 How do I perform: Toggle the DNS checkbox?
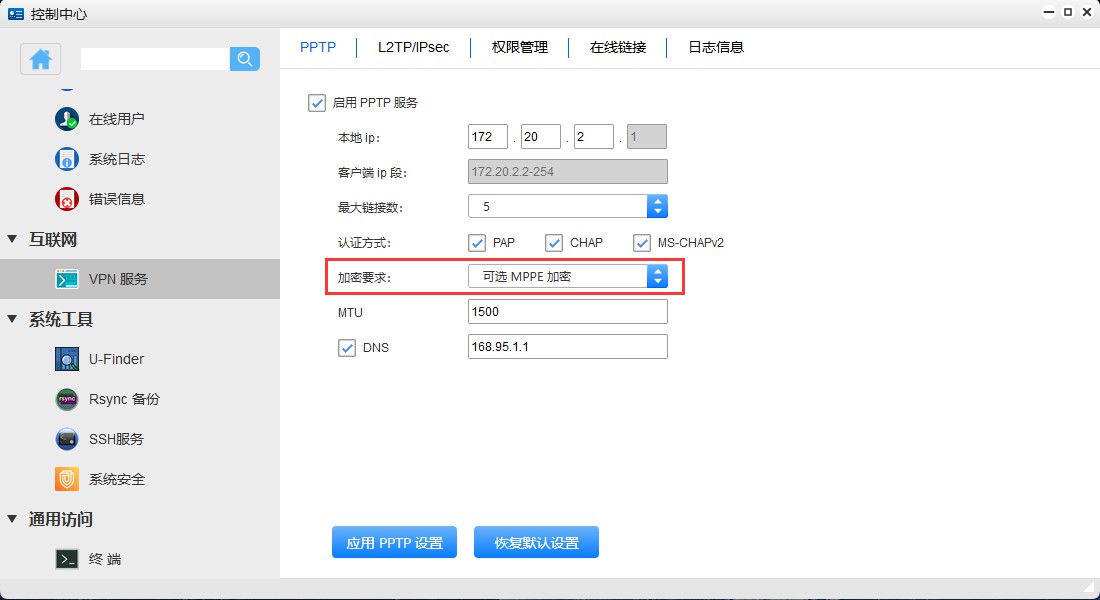pos(347,346)
